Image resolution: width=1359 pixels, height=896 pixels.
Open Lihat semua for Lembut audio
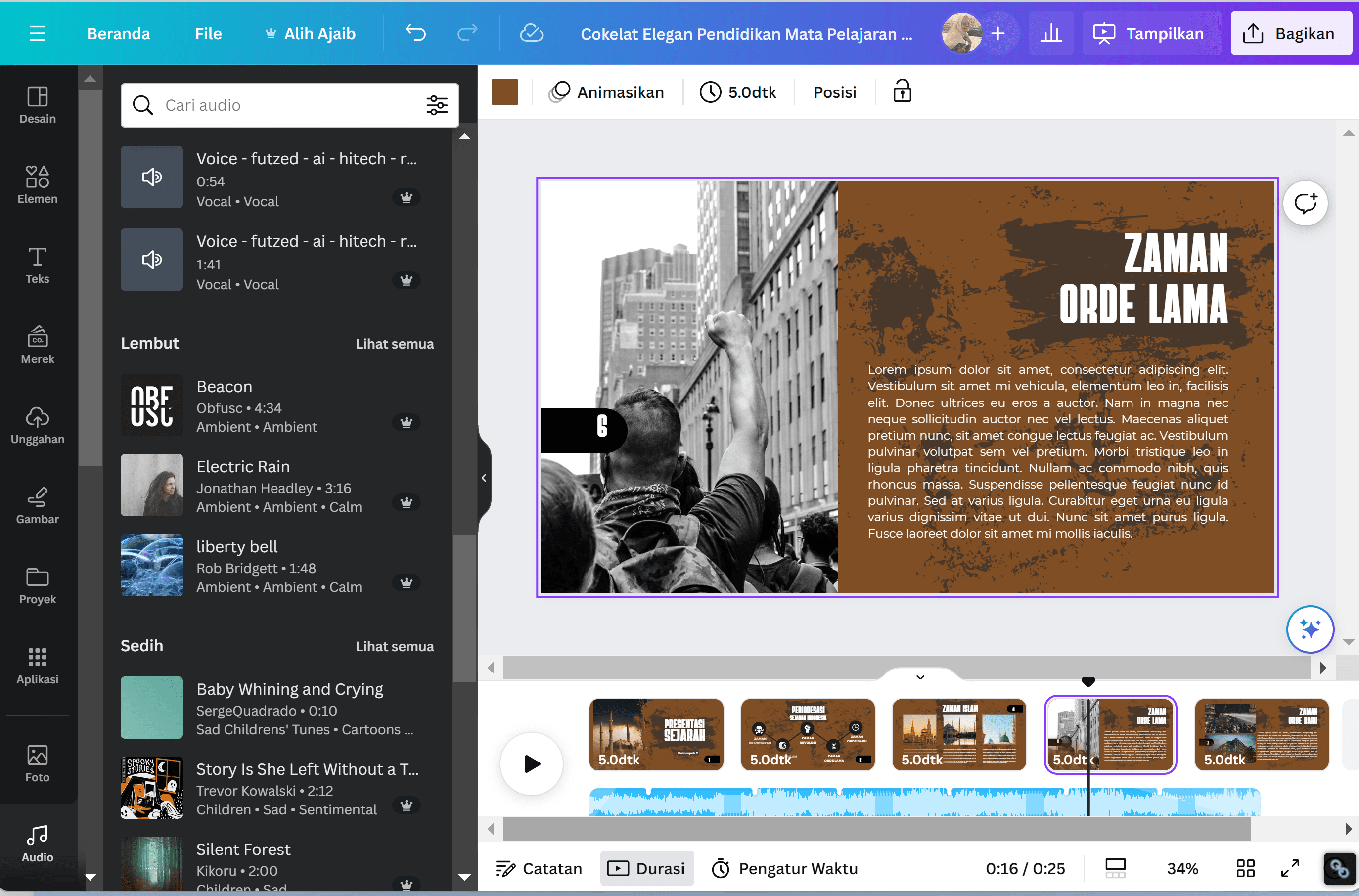[394, 344]
